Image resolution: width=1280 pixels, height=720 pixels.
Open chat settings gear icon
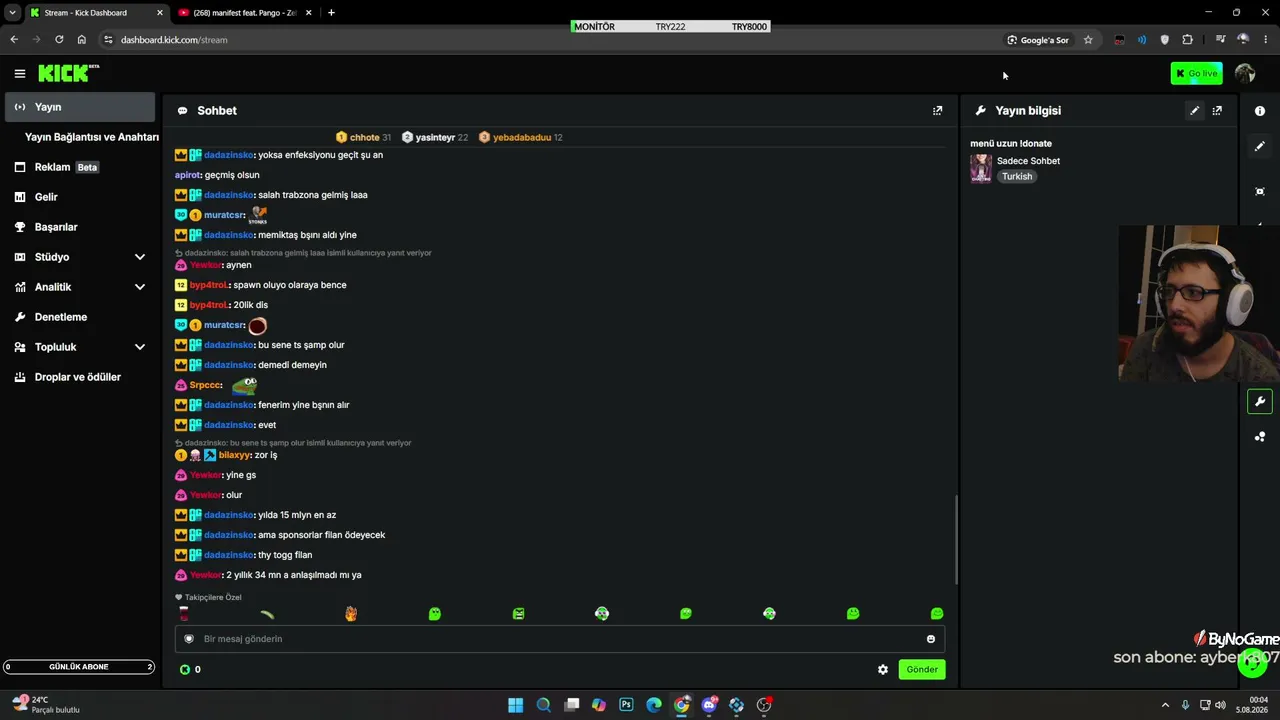[883, 670]
